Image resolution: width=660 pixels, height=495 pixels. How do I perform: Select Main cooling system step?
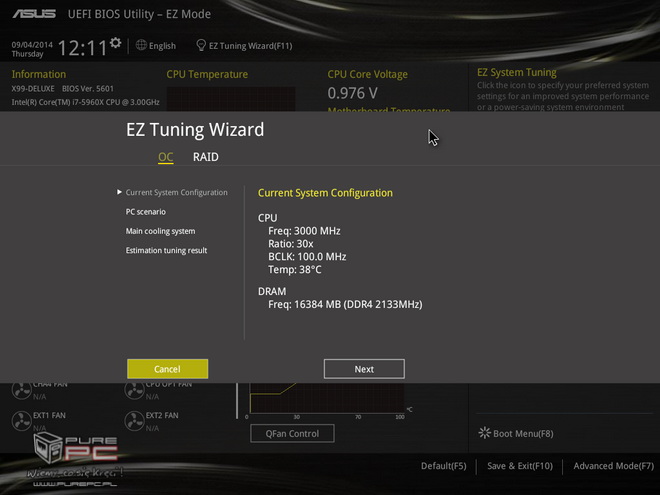pyautogui.click(x=160, y=231)
